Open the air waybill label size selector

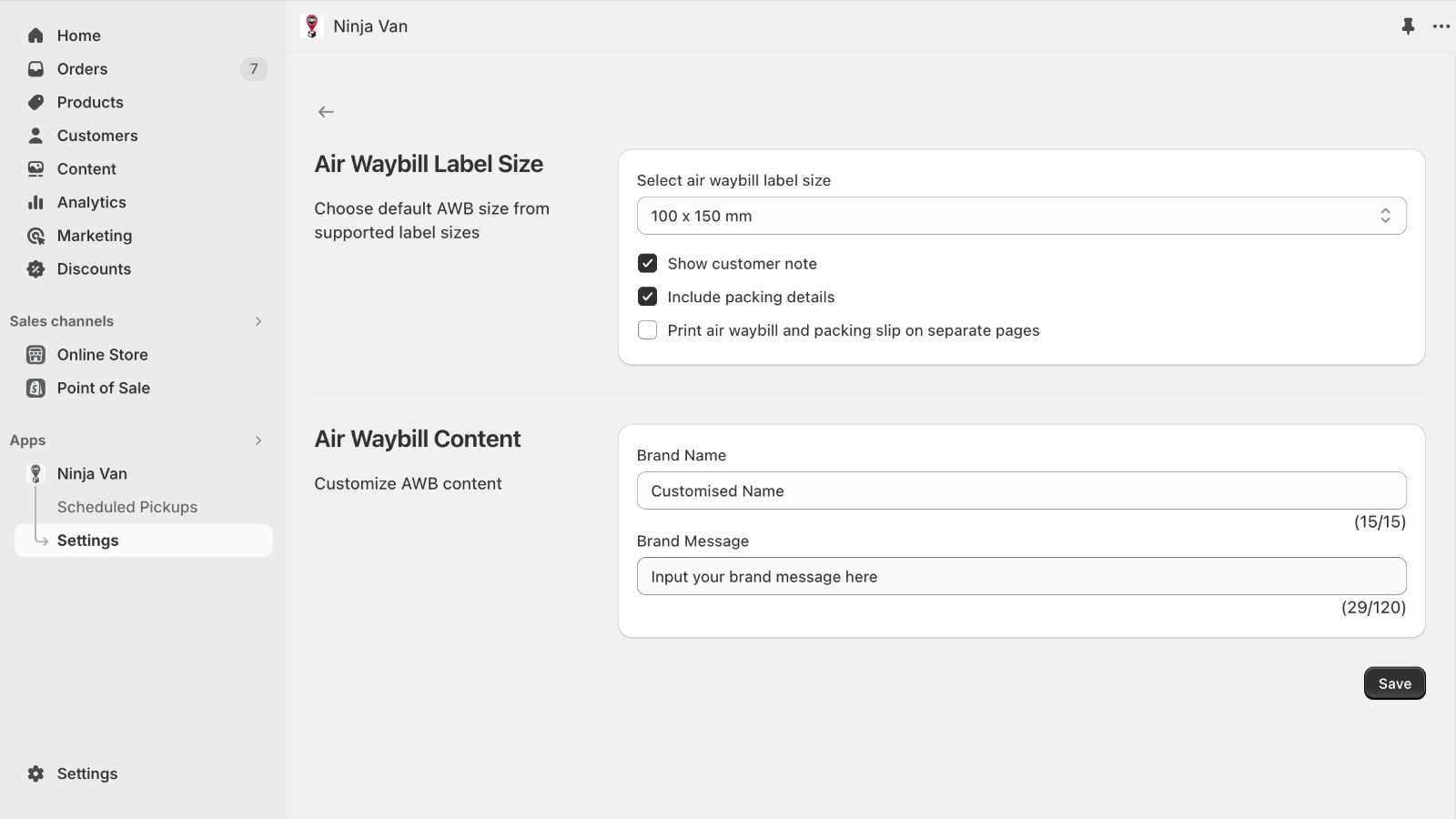[x=1021, y=216]
